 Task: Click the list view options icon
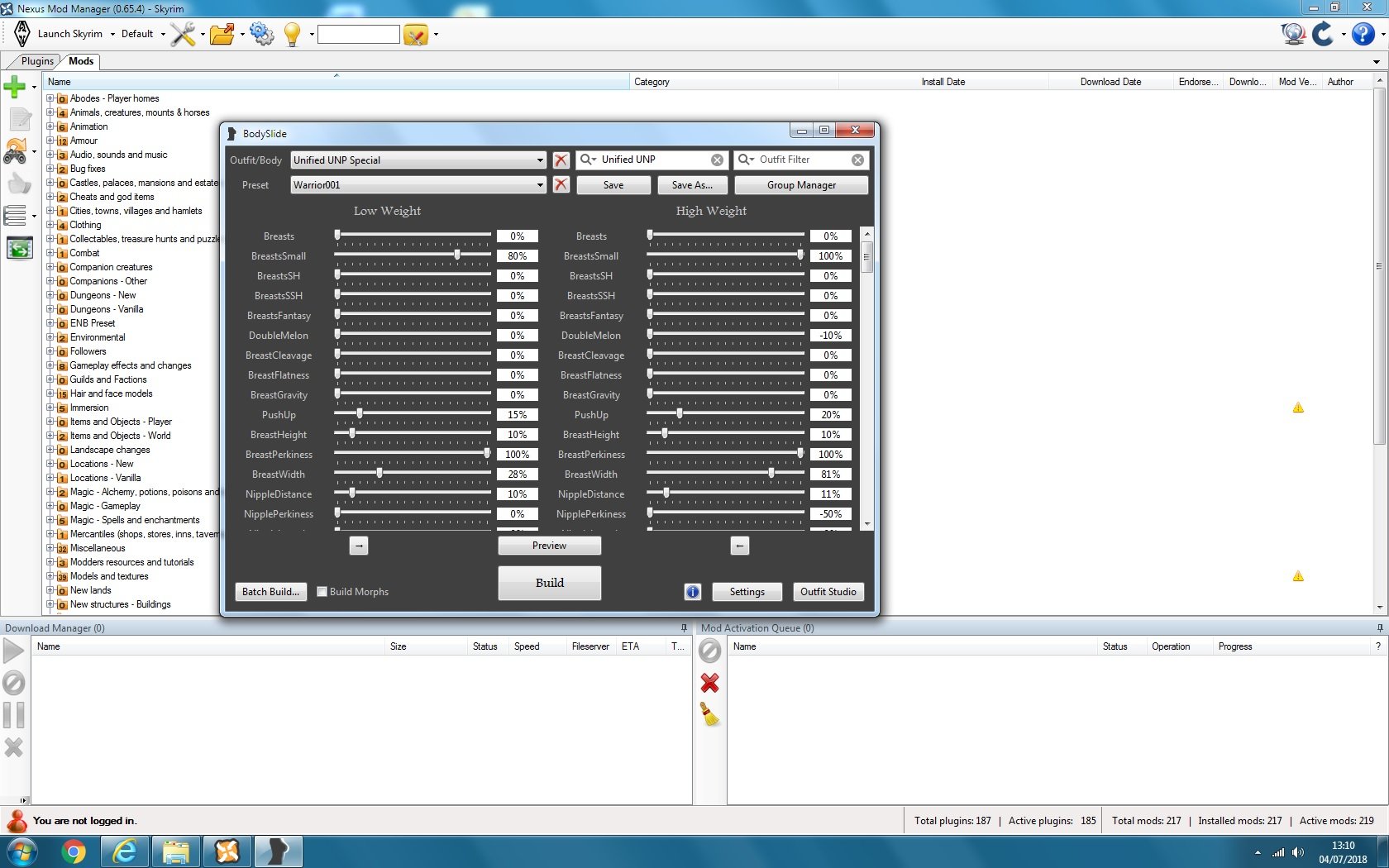tap(16, 216)
